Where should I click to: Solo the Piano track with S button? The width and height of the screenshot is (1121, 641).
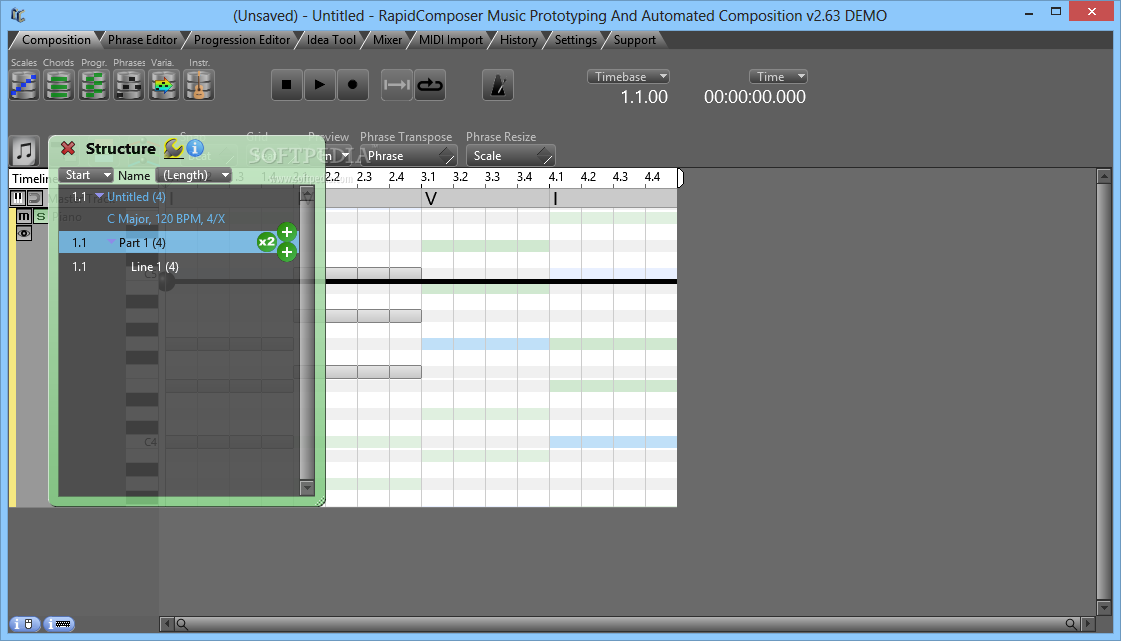41,216
